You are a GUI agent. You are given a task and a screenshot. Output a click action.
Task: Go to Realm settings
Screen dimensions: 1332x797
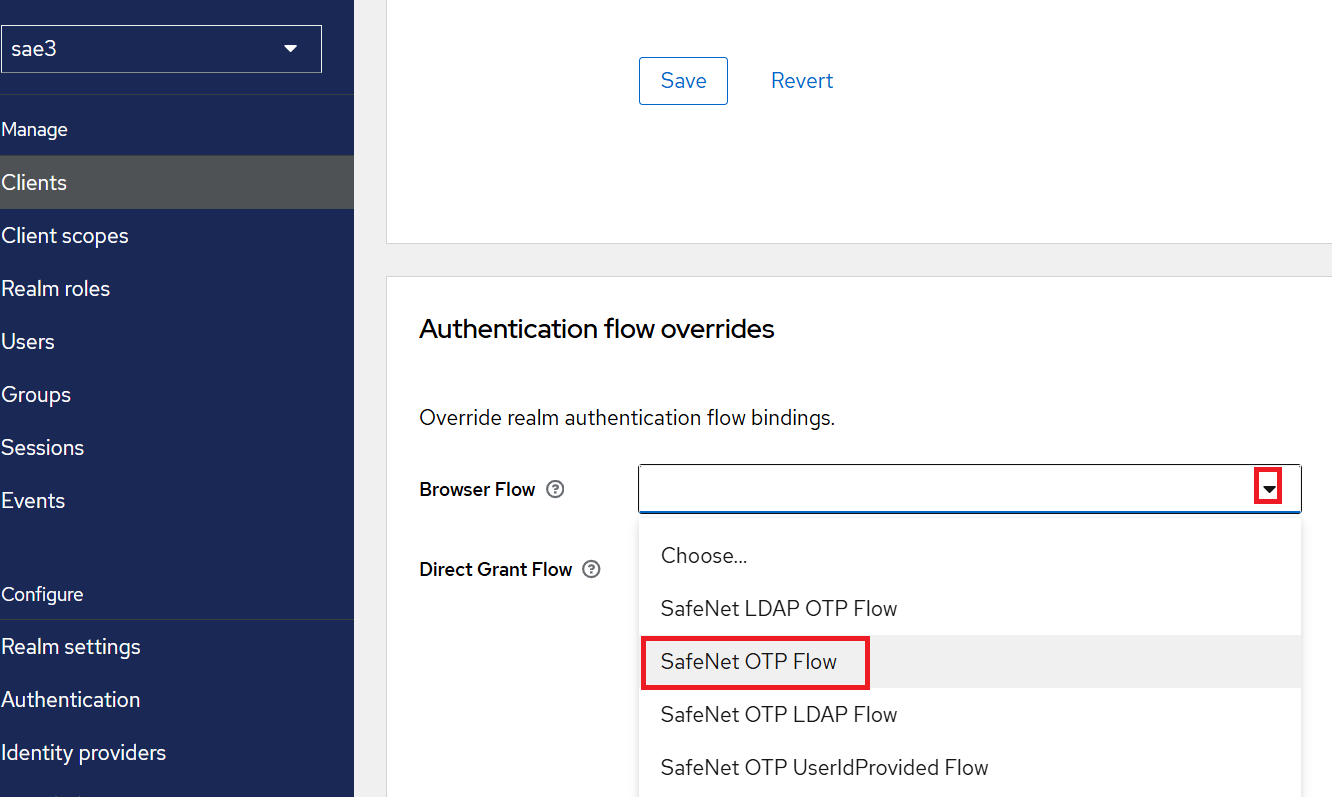(x=71, y=647)
